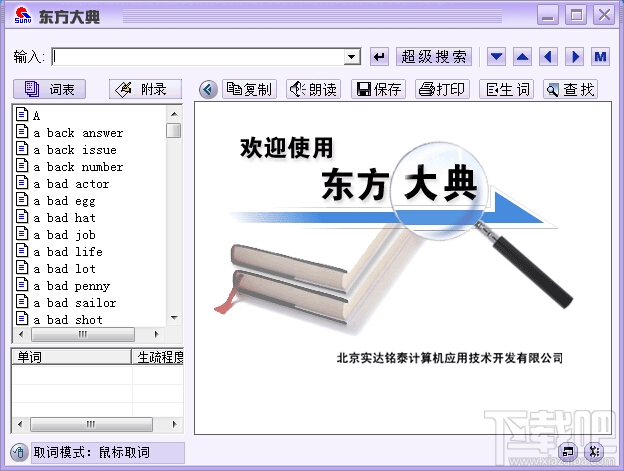Click the 朗读 read aloud button
This screenshot has height=471, width=624.
coord(314,89)
